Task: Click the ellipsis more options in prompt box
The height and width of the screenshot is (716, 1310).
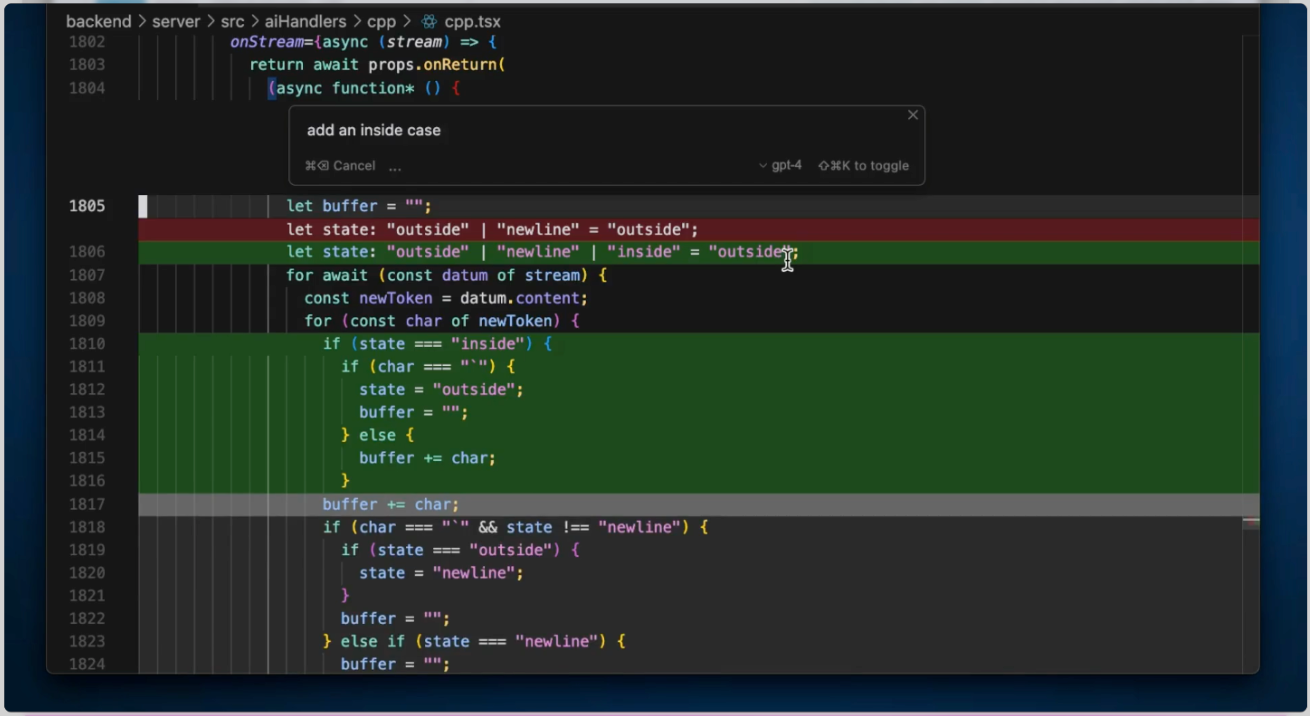Action: pyautogui.click(x=395, y=166)
